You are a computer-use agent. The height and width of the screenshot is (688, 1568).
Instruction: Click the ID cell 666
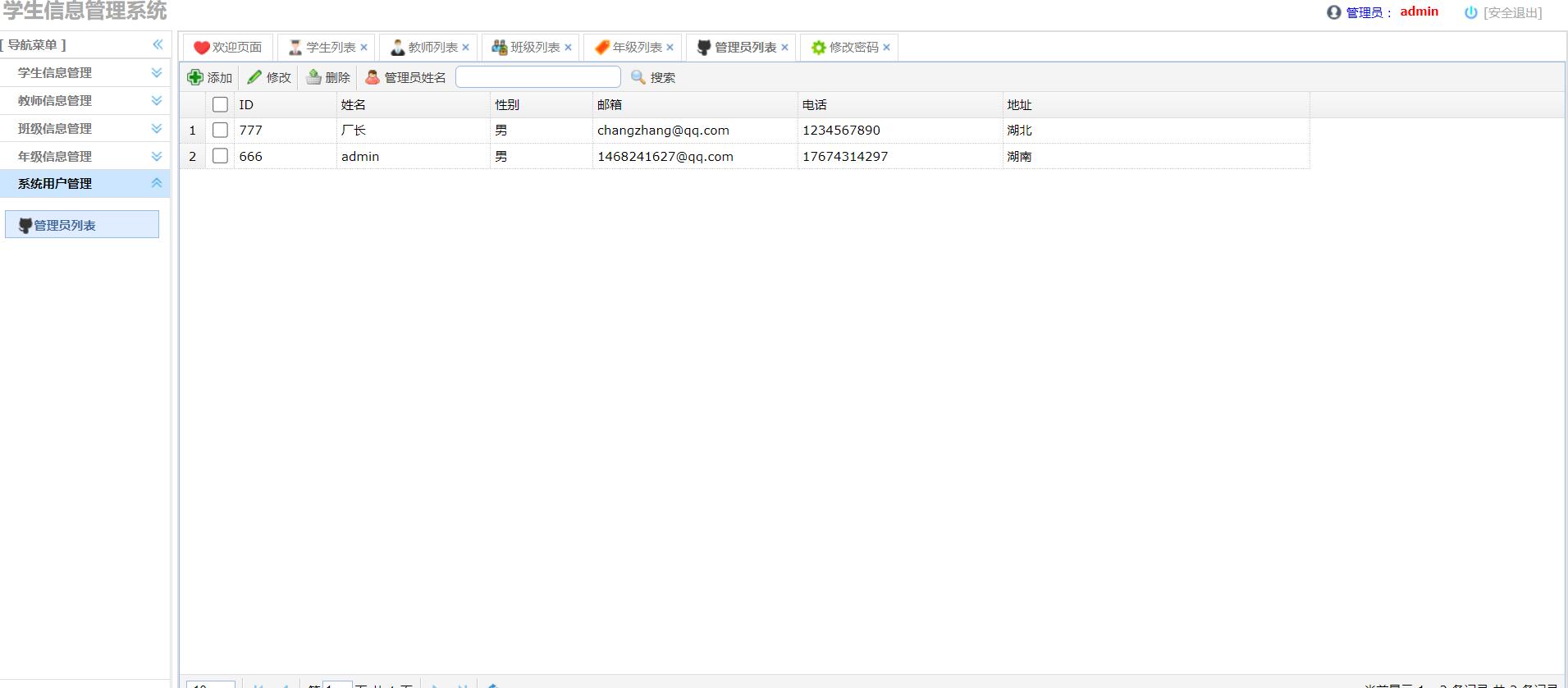[285, 157]
